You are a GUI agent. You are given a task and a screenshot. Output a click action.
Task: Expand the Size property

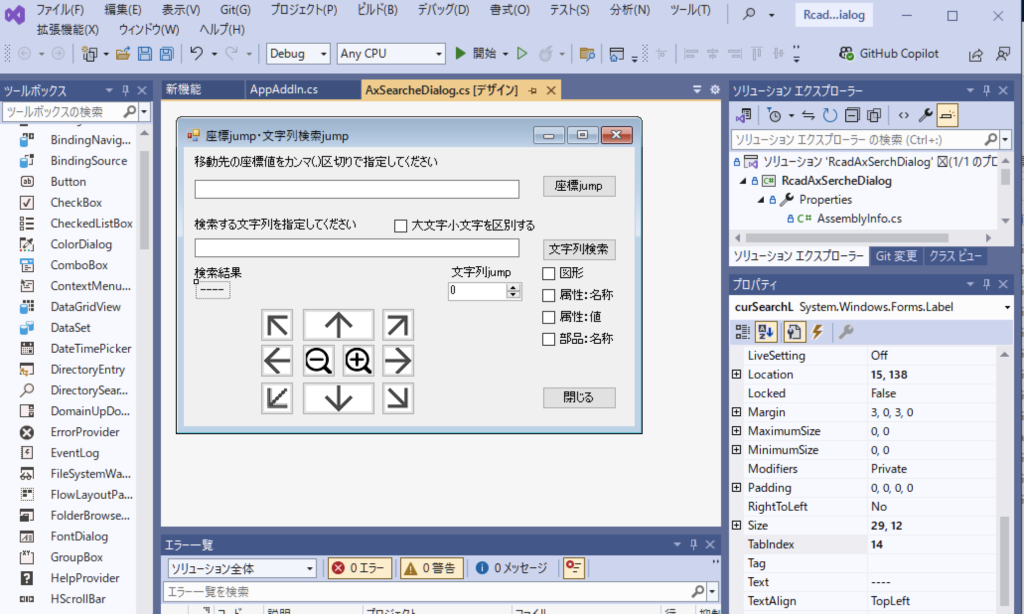(x=737, y=525)
